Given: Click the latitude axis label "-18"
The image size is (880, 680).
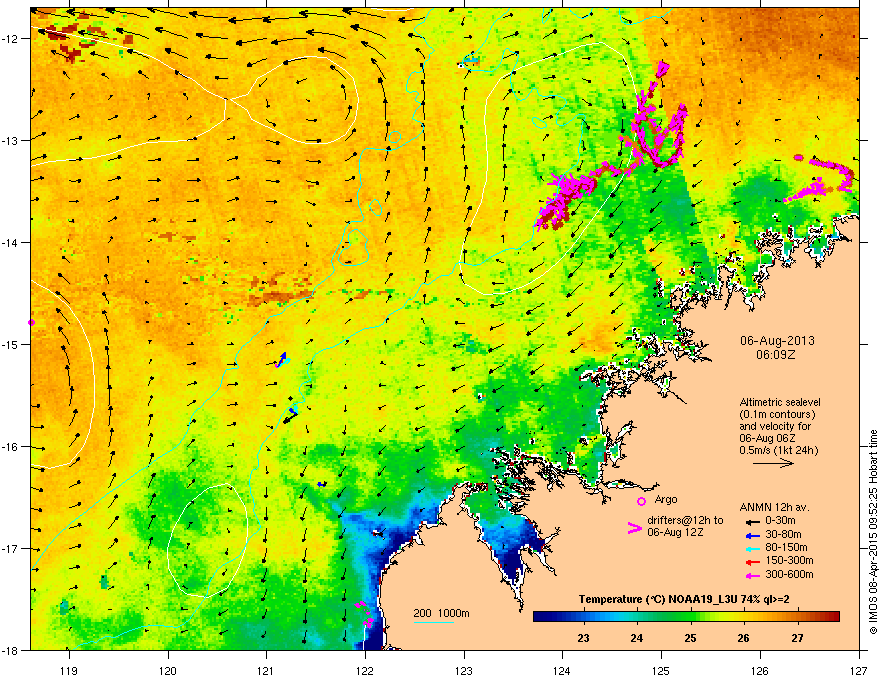Looking at the screenshot, I should point(10,650).
